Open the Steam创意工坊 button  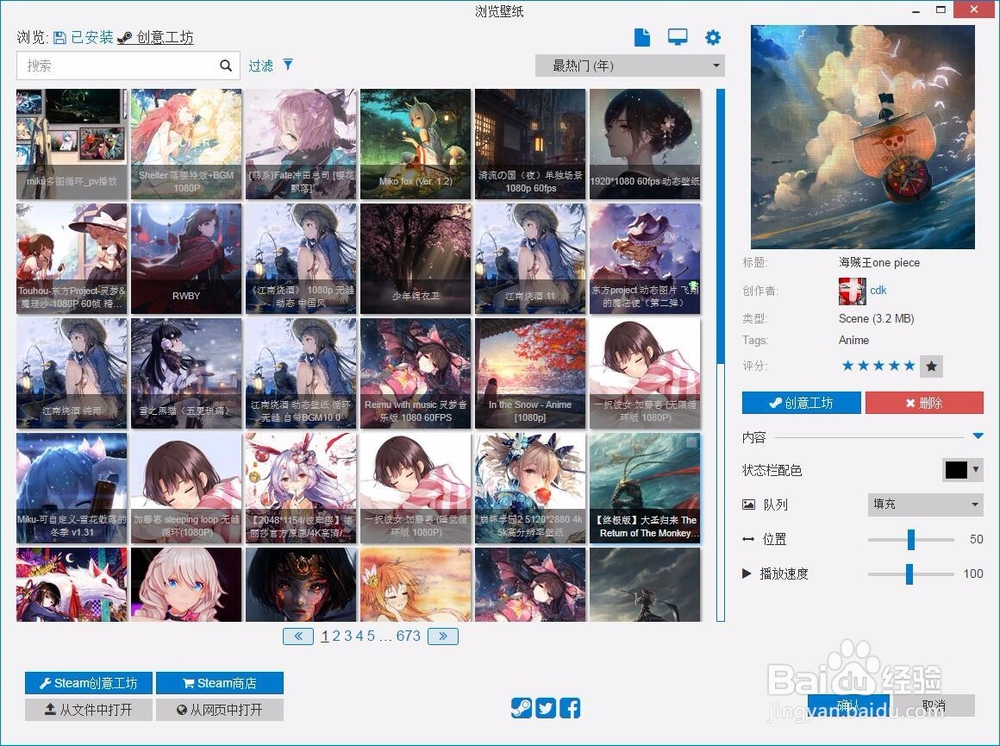pos(89,683)
